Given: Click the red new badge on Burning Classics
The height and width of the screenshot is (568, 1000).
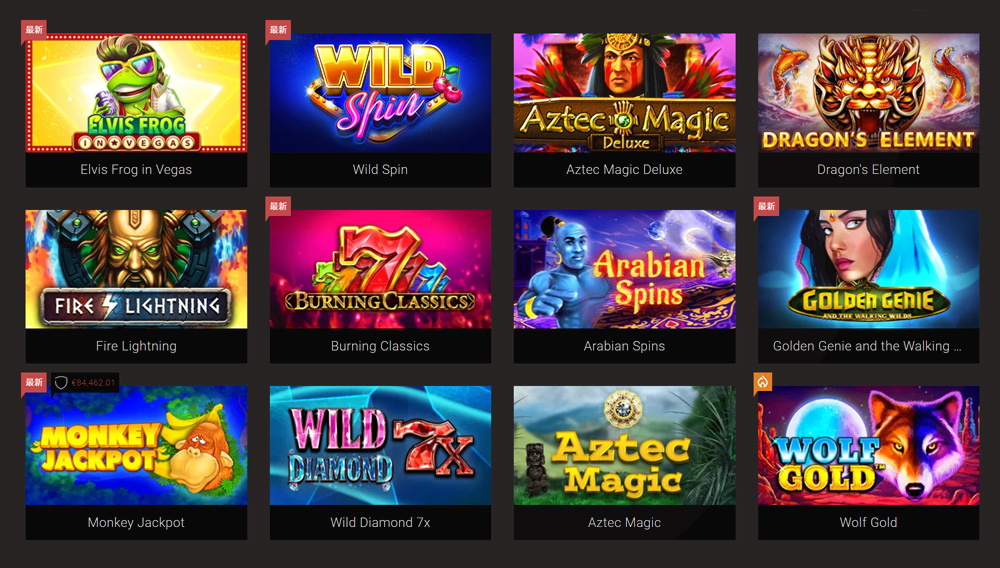Looking at the screenshot, I should point(278,207).
